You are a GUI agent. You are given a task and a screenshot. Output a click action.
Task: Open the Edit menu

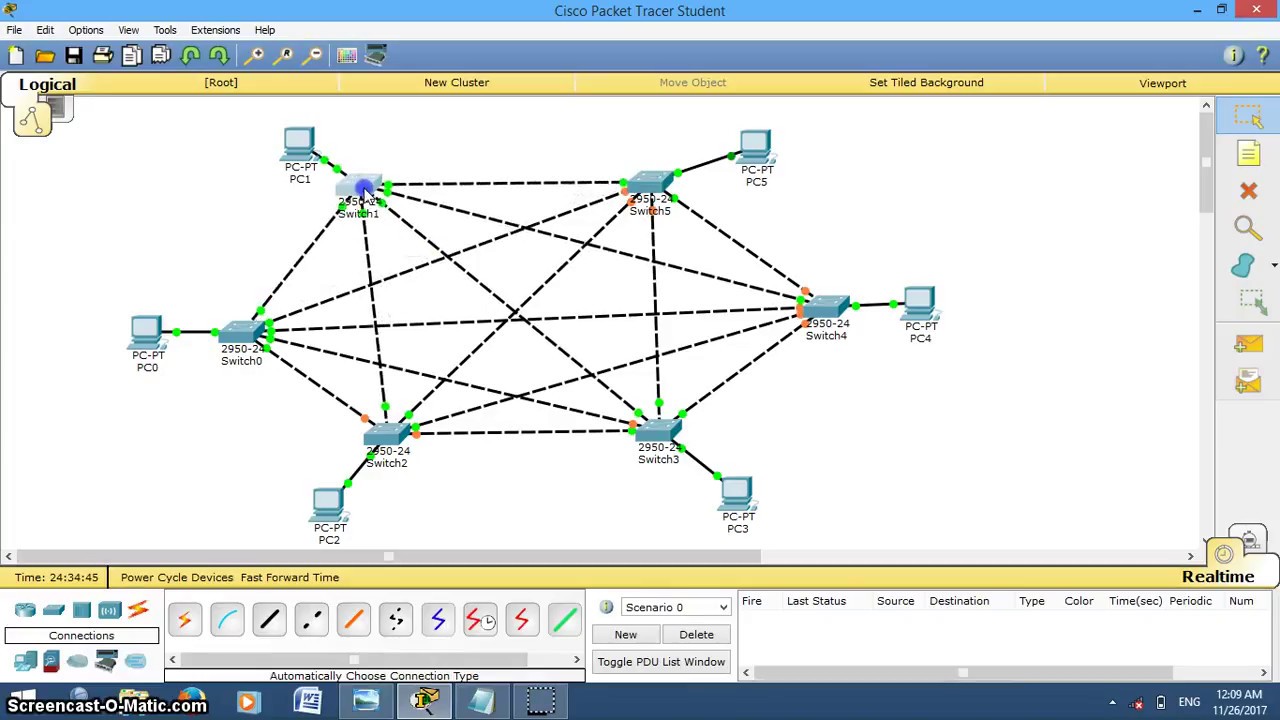(45, 30)
